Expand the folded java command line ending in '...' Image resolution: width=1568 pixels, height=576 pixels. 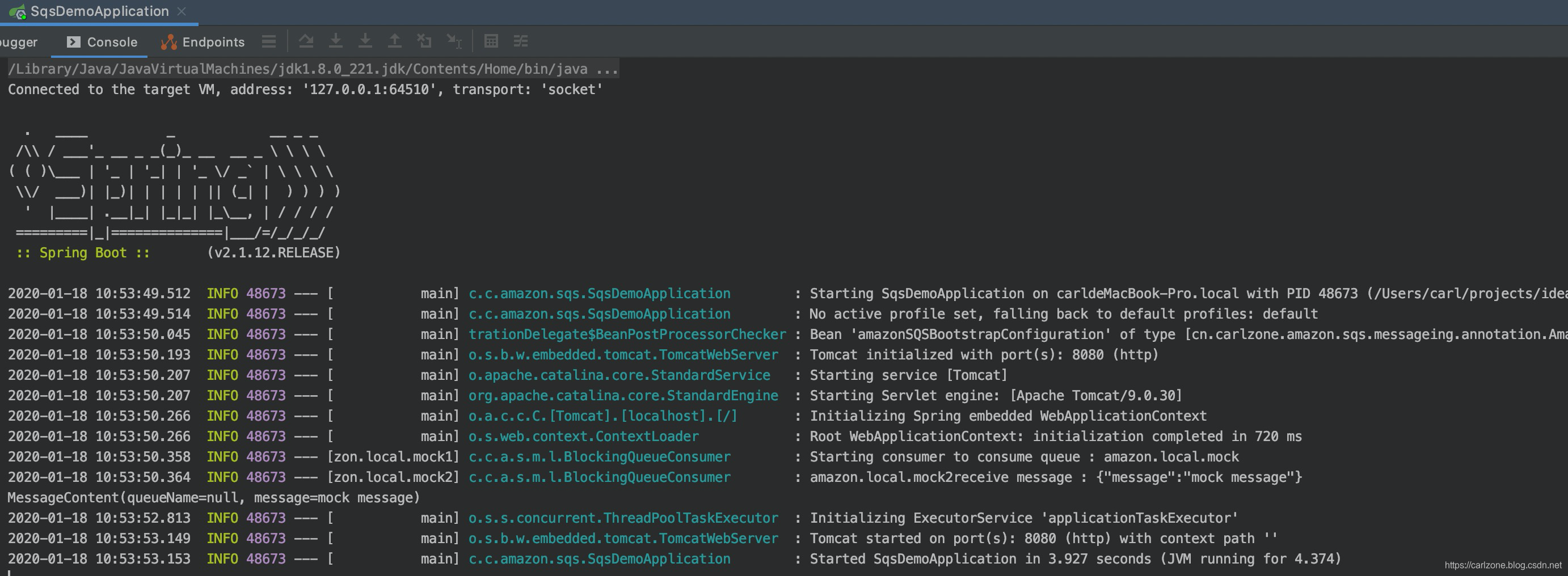313,69
